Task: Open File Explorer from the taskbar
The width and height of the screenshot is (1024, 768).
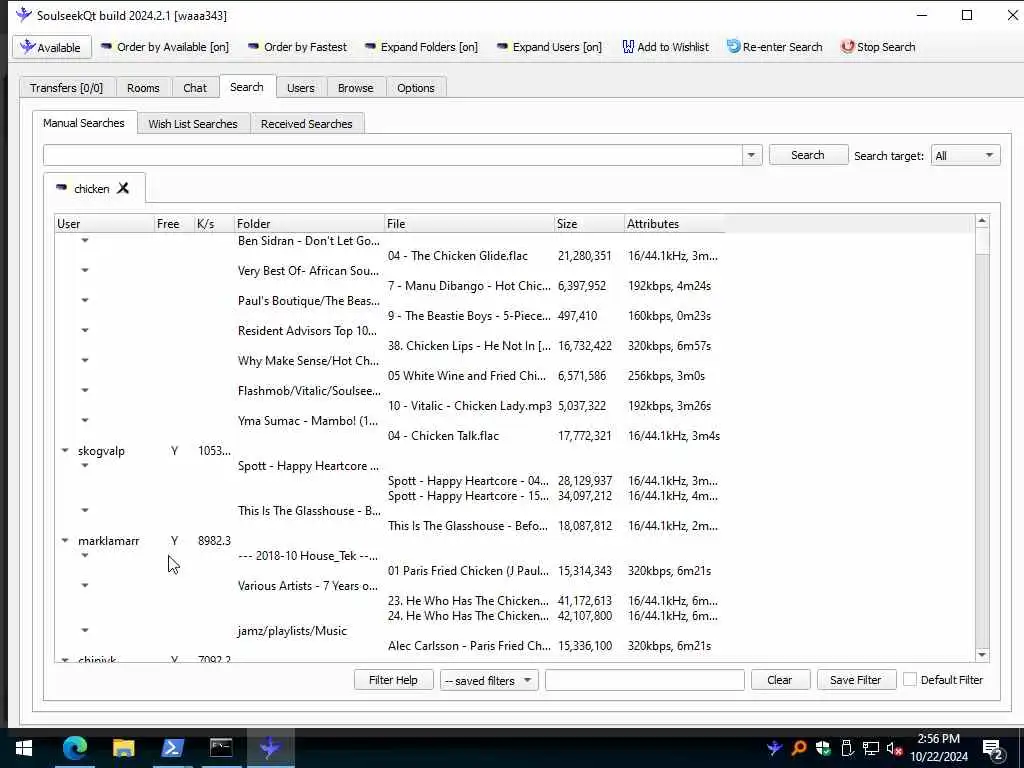Action: [x=123, y=748]
